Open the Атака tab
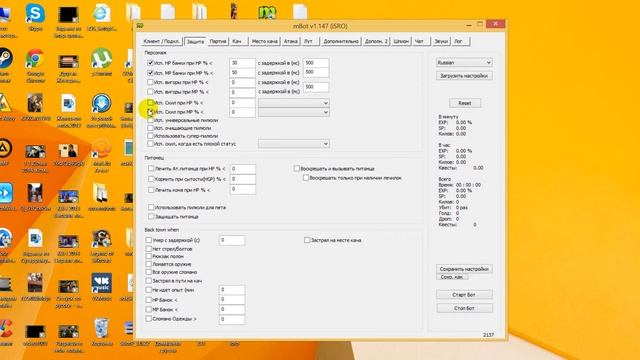Image resolution: width=640 pixels, height=360 pixels. (291, 41)
